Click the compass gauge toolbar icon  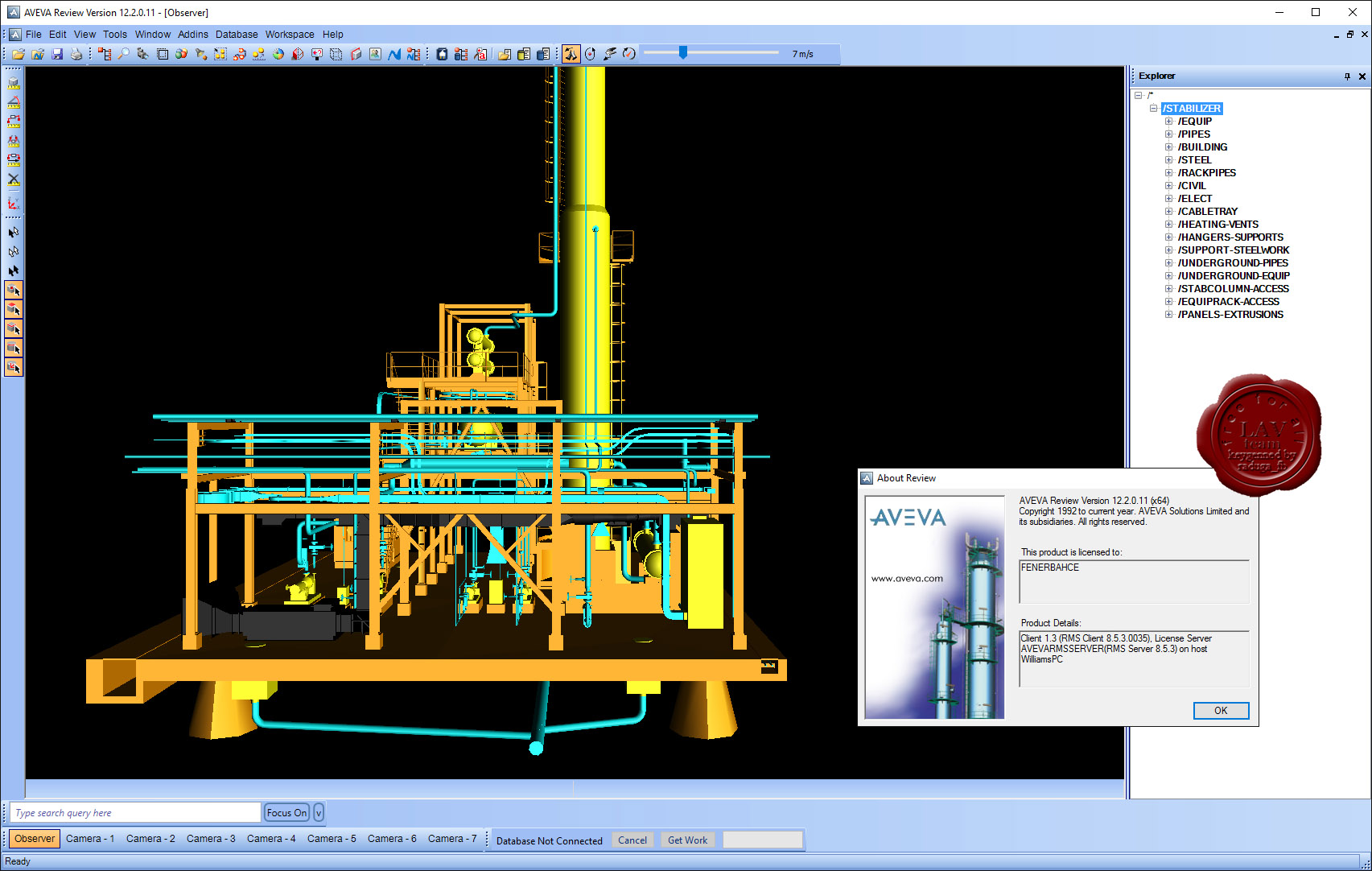point(629,54)
